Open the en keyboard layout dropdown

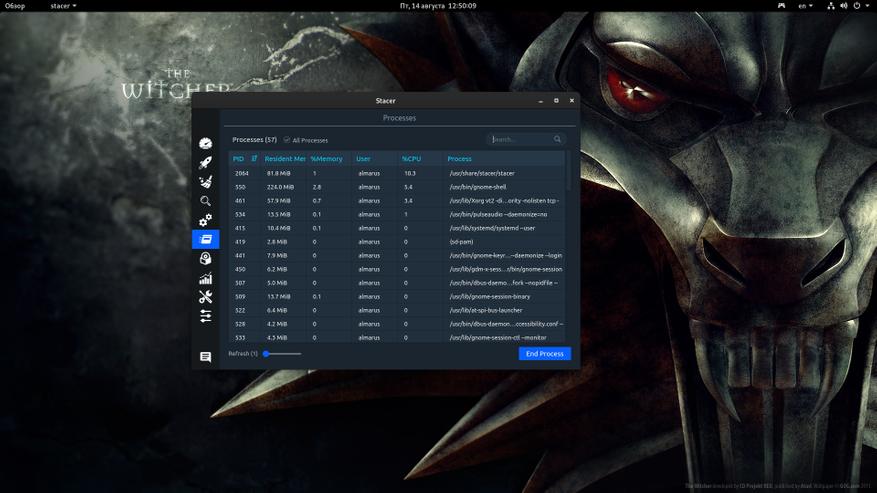805,6
